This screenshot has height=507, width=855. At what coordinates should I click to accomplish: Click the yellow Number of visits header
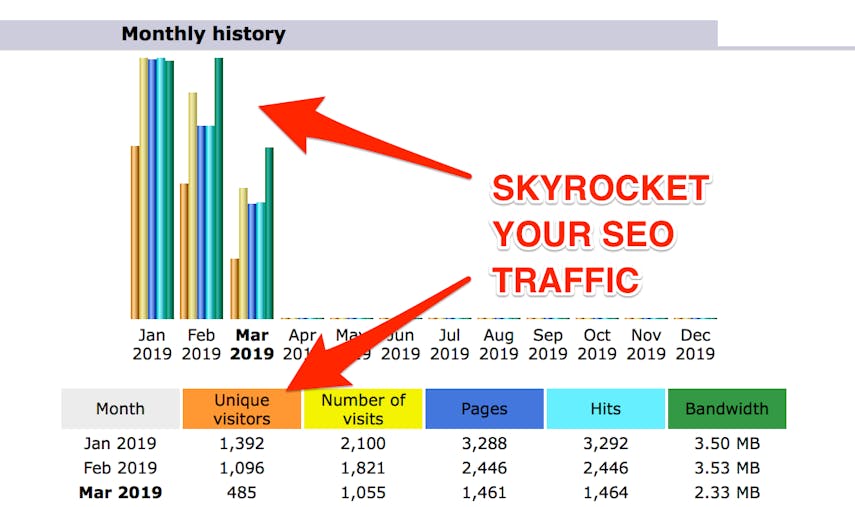pyautogui.click(x=363, y=408)
